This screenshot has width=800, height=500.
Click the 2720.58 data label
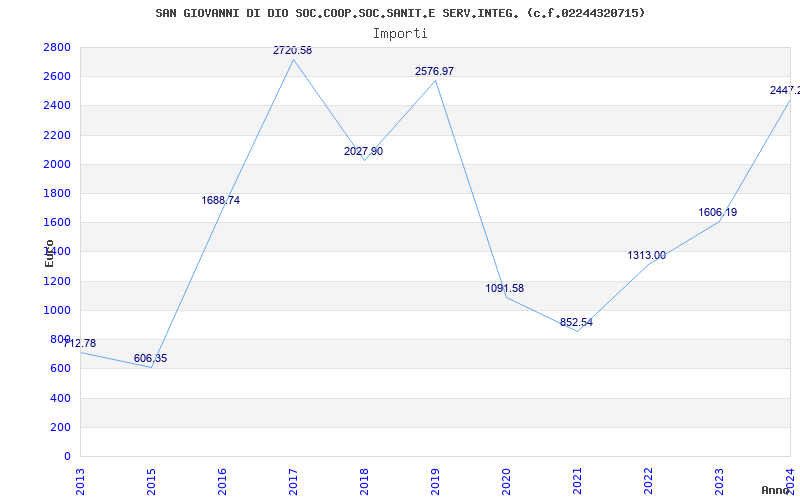(292, 51)
